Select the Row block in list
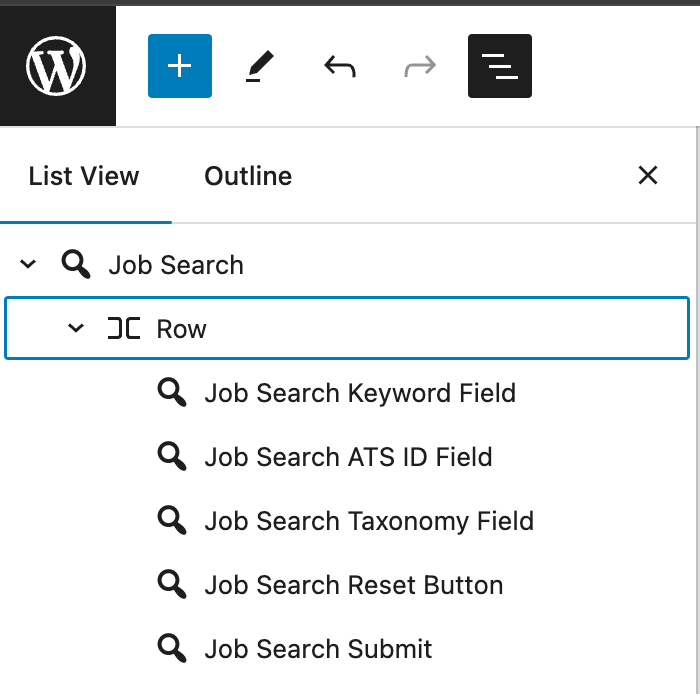The image size is (700, 694). [182, 329]
